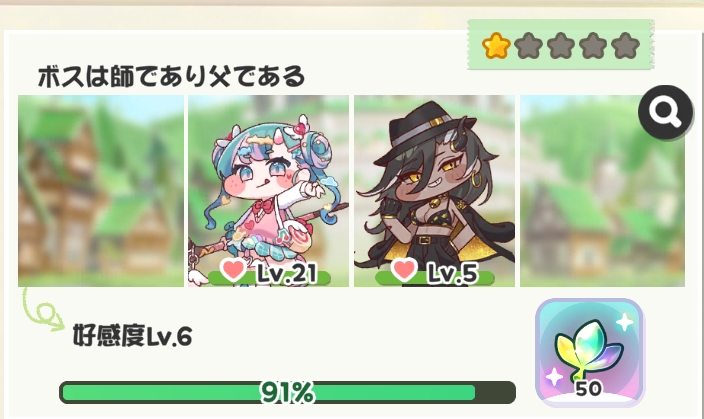Select the black fedora character card
Viewport: 704px width, 419px height.
pos(434,191)
